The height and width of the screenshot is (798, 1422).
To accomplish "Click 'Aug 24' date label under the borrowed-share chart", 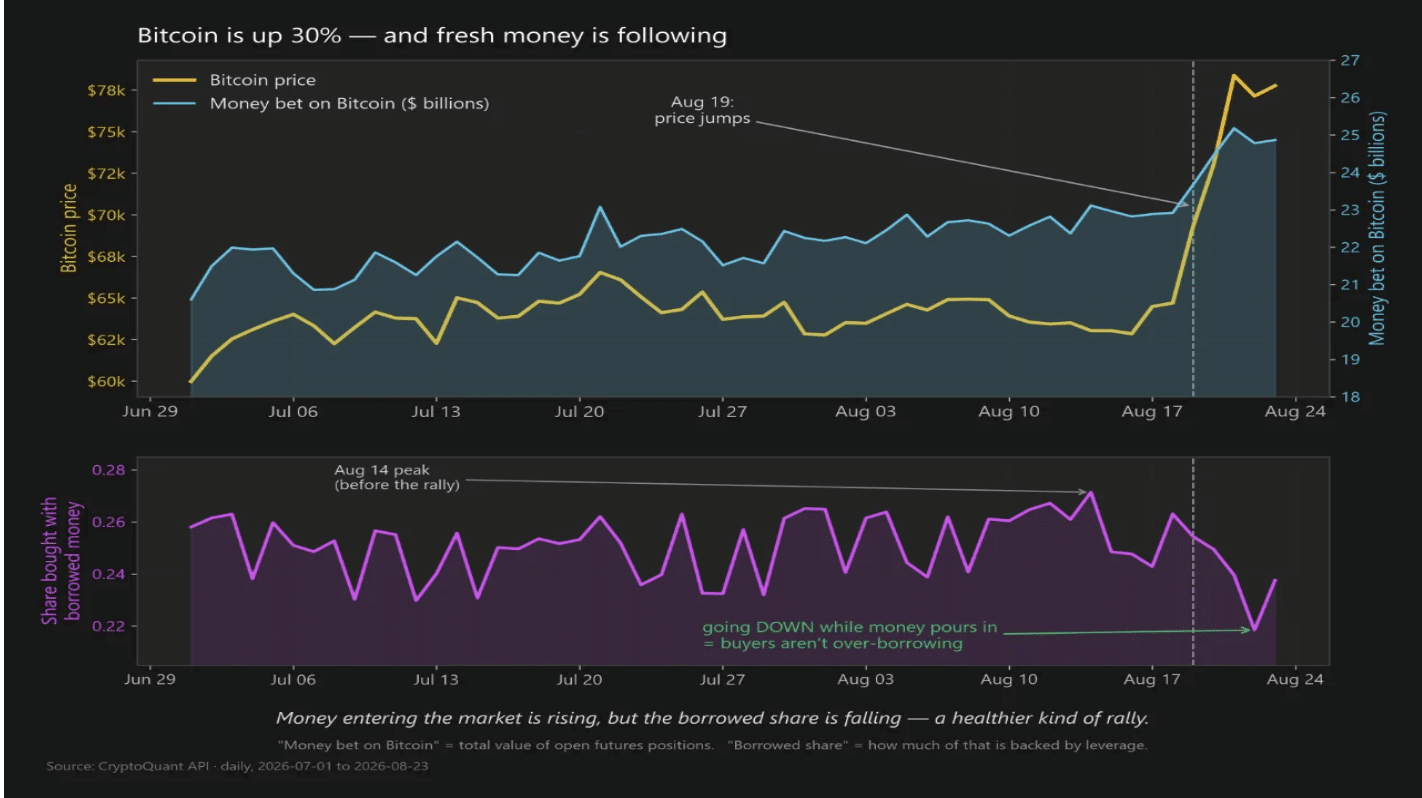I will coord(1296,680).
